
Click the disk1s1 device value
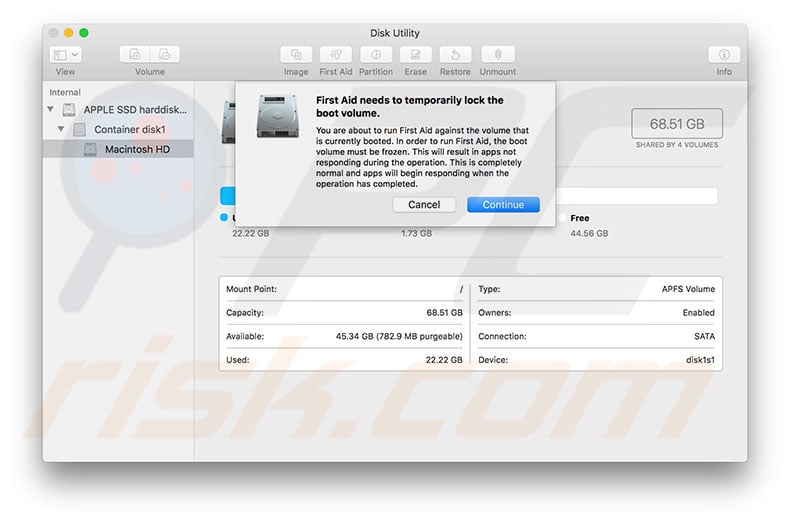click(x=700, y=360)
